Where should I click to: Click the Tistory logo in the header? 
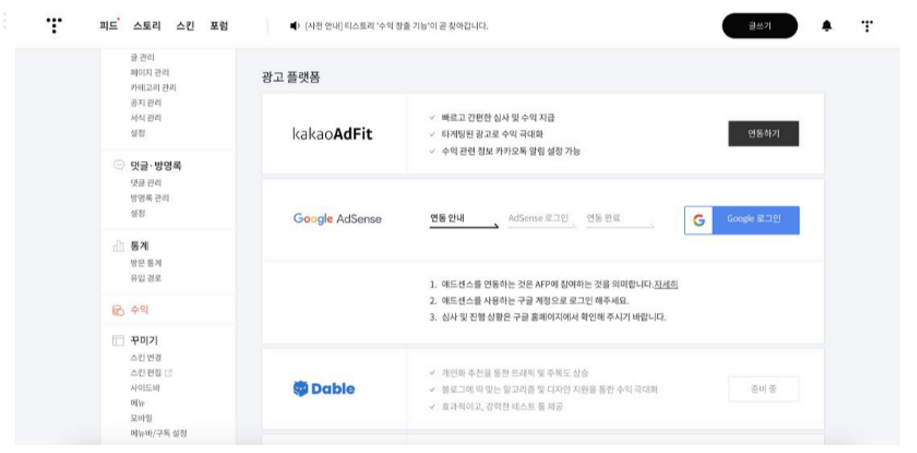click(x=54, y=25)
